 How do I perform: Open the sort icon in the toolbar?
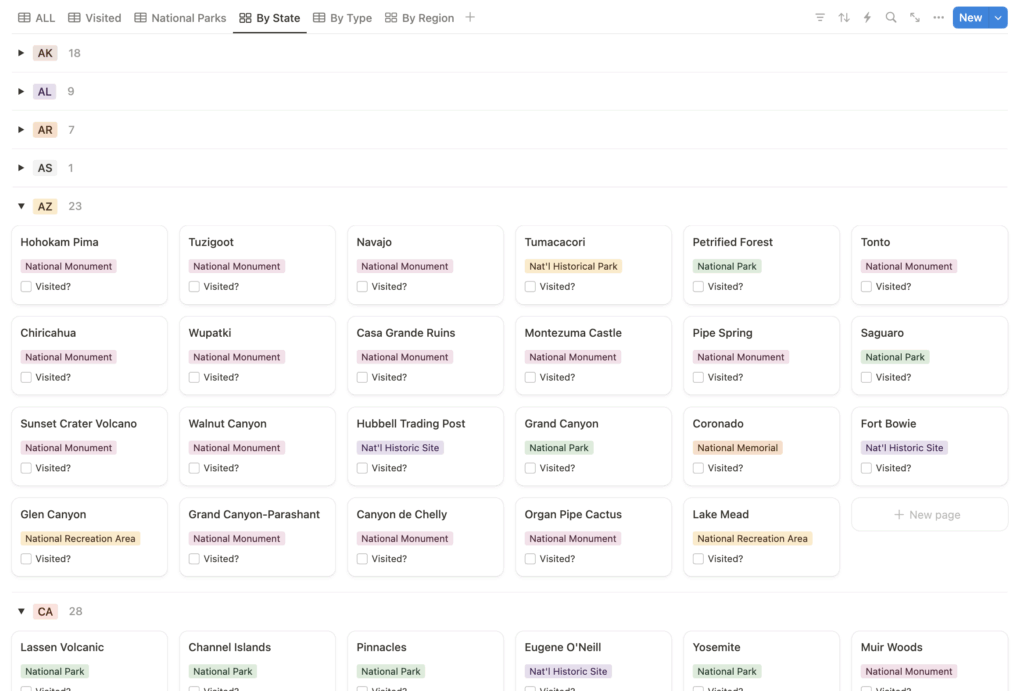(x=843, y=17)
